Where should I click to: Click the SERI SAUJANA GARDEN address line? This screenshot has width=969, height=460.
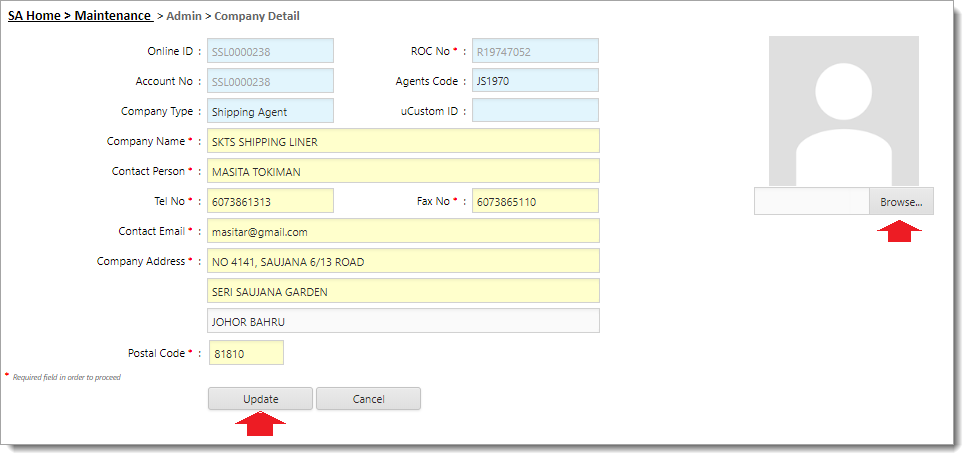coord(403,292)
